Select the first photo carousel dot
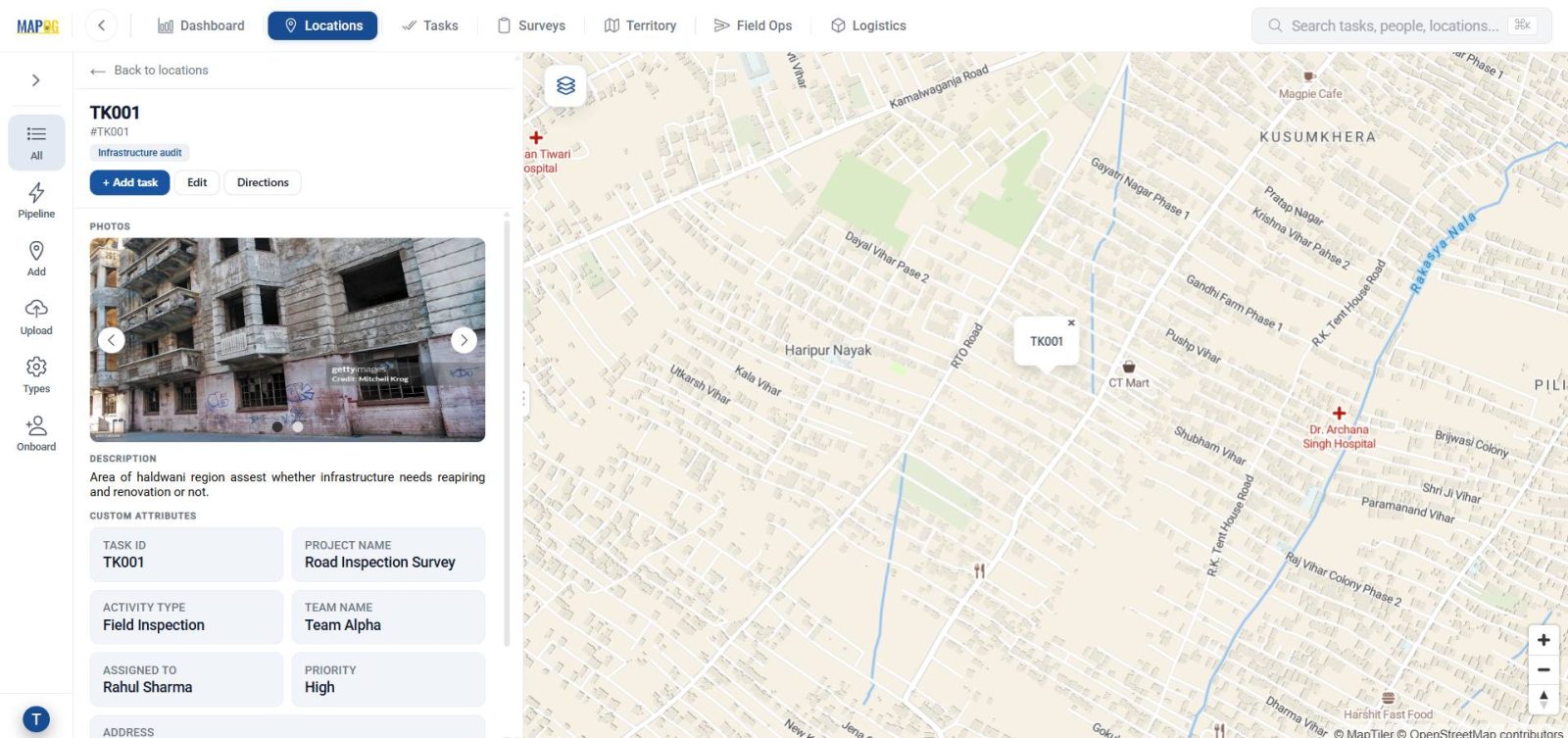The width and height of the screenshot is (1568, 738). click(x=277, y=426)
